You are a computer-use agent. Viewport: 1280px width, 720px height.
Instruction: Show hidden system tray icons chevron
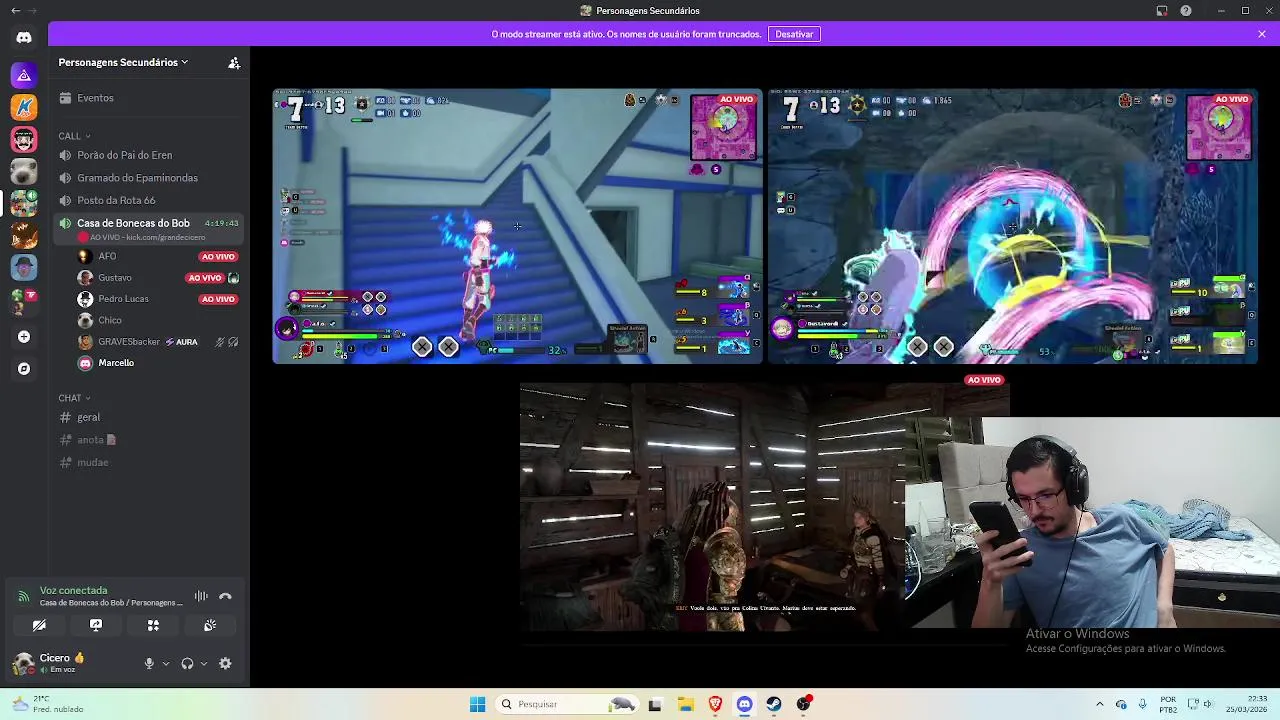[x=1099, y=704]
